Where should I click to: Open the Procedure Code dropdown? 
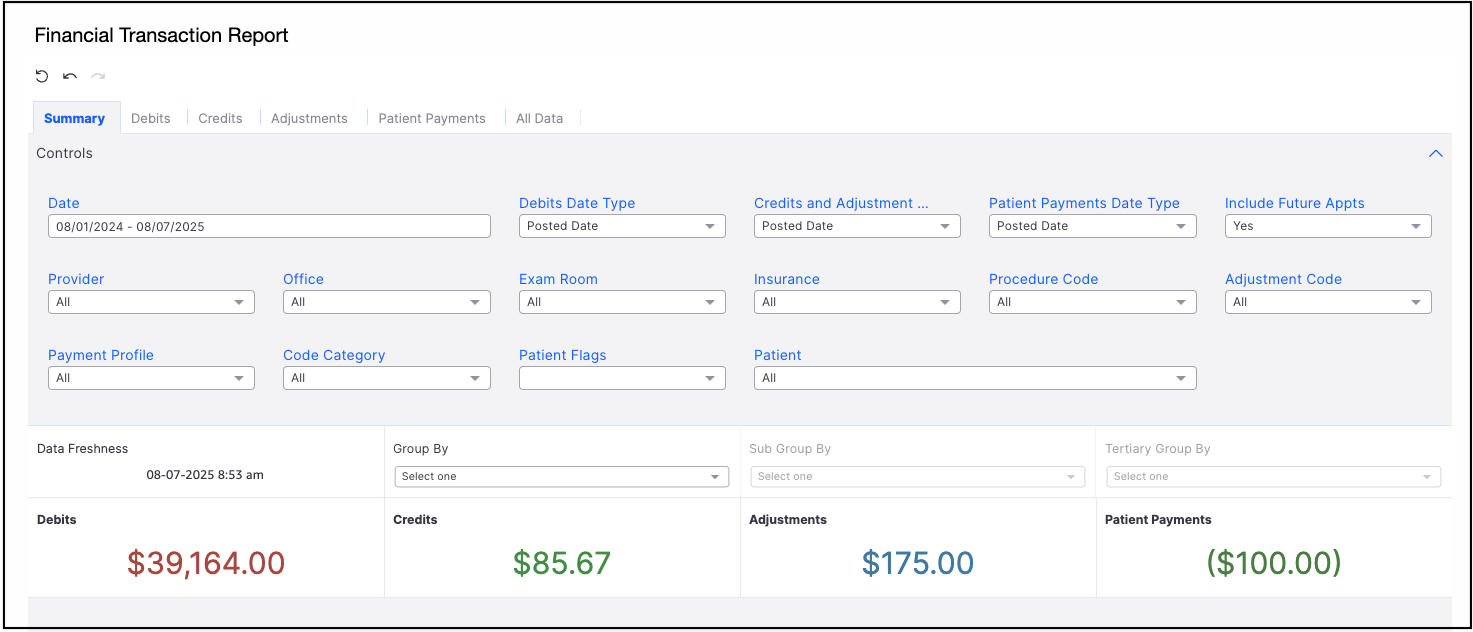pos(1092,302)
